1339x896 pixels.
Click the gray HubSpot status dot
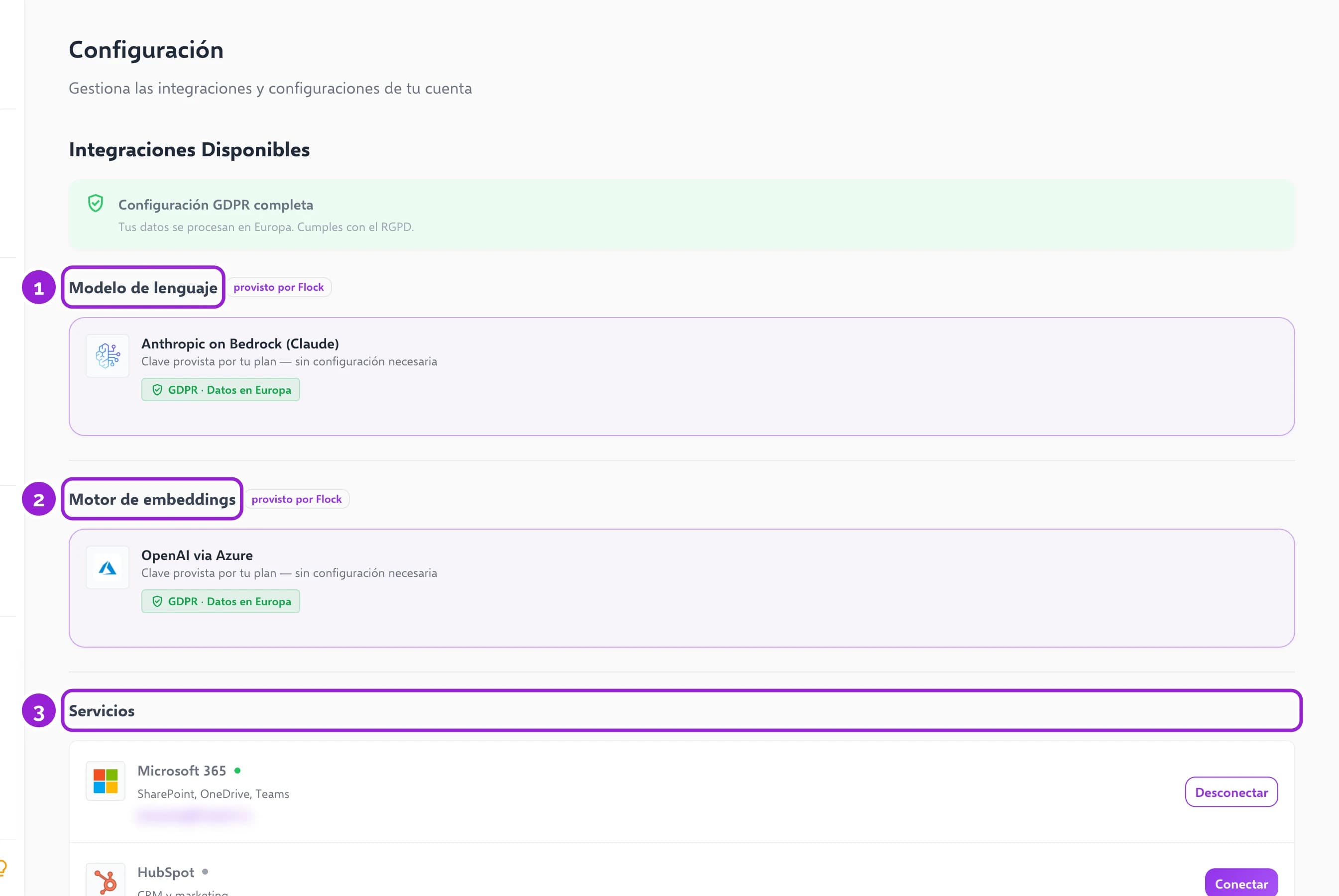click(x=205, y=872)
